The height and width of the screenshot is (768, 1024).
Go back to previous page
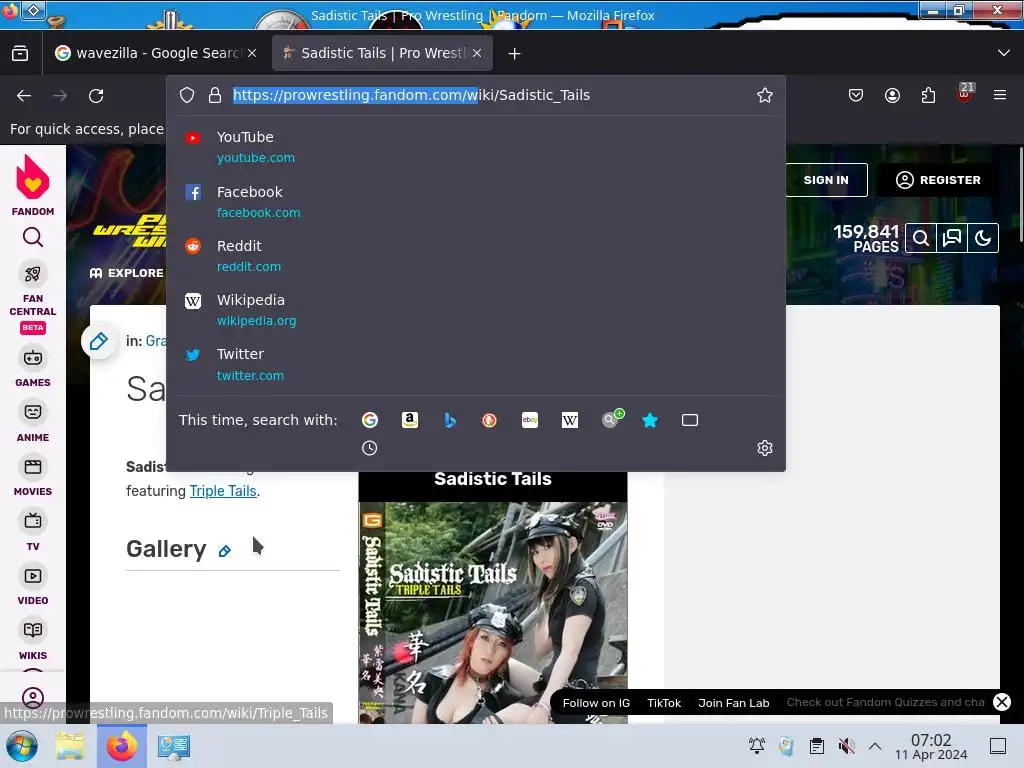tap(24, 96)
